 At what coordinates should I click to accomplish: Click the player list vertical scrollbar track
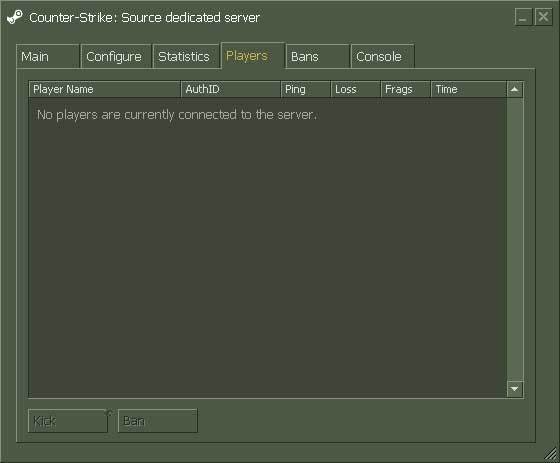click(515, 239)
